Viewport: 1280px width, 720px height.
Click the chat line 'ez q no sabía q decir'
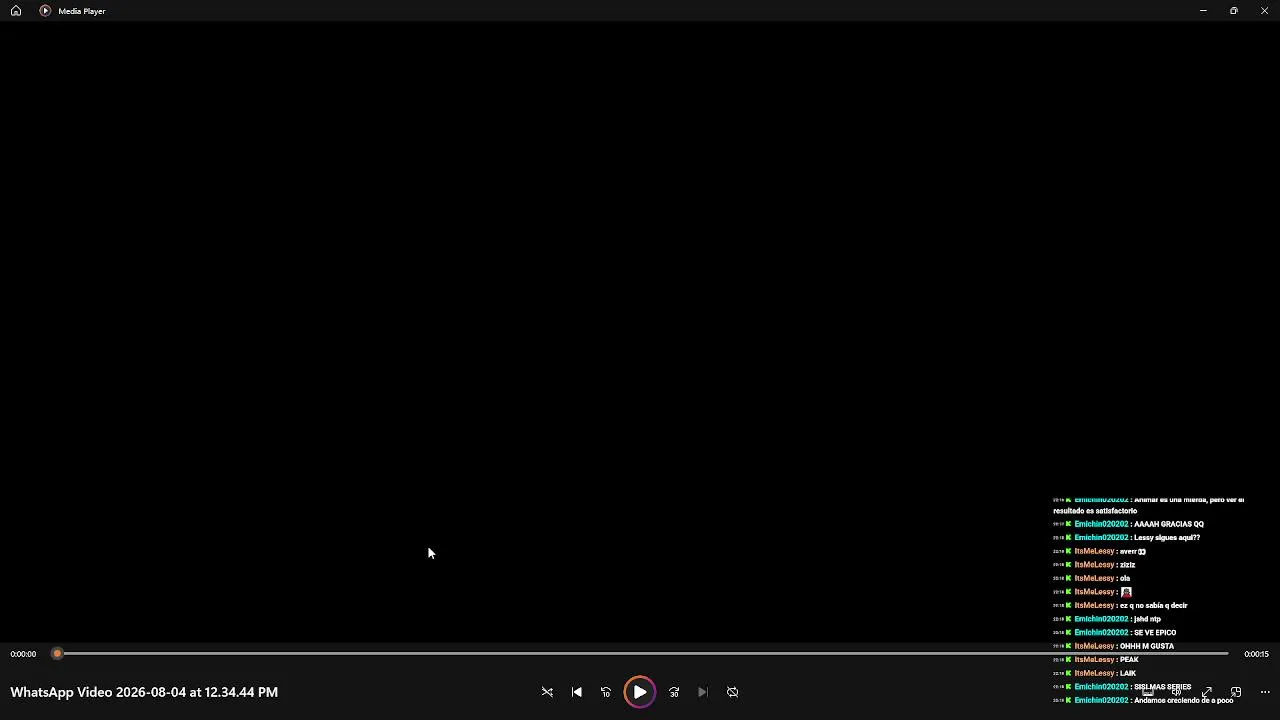(1120, 606)
